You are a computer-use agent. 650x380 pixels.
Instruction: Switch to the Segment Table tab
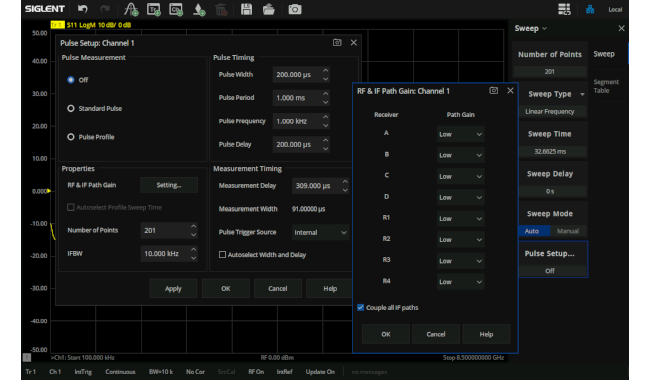pyautogui.click(x=606, y=86)
